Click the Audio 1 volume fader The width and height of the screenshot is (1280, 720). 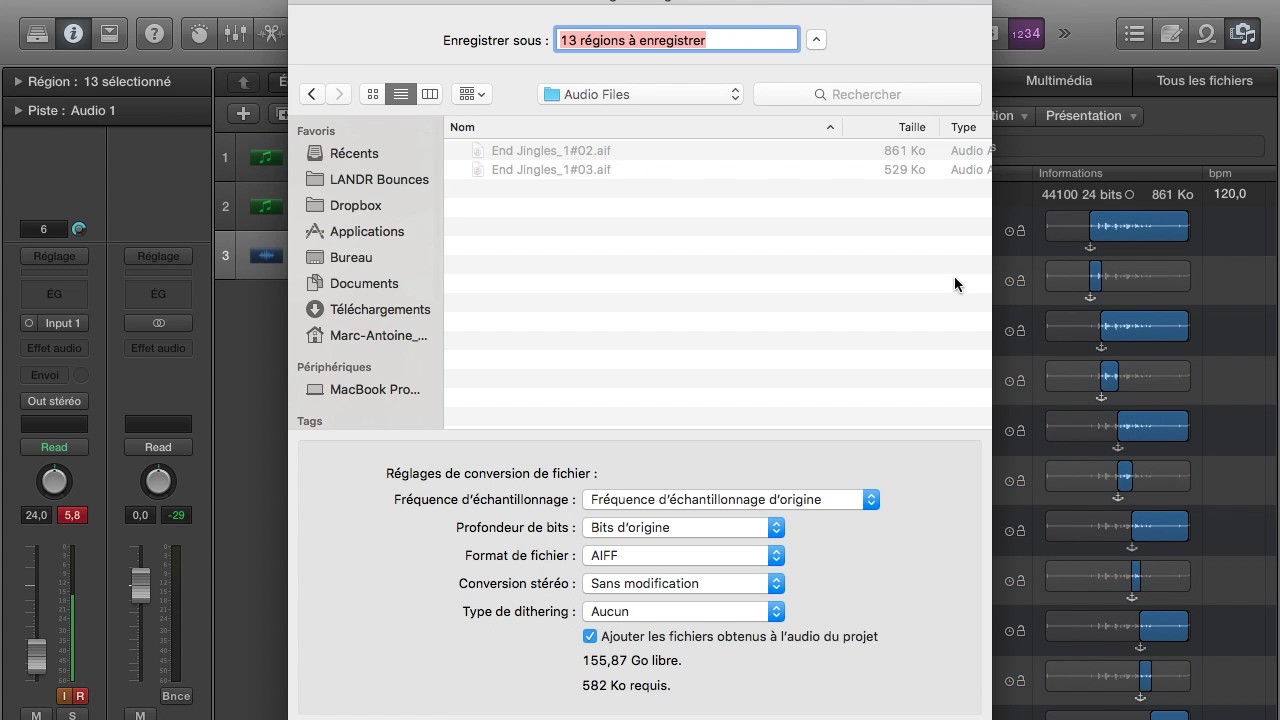(36, 656)
